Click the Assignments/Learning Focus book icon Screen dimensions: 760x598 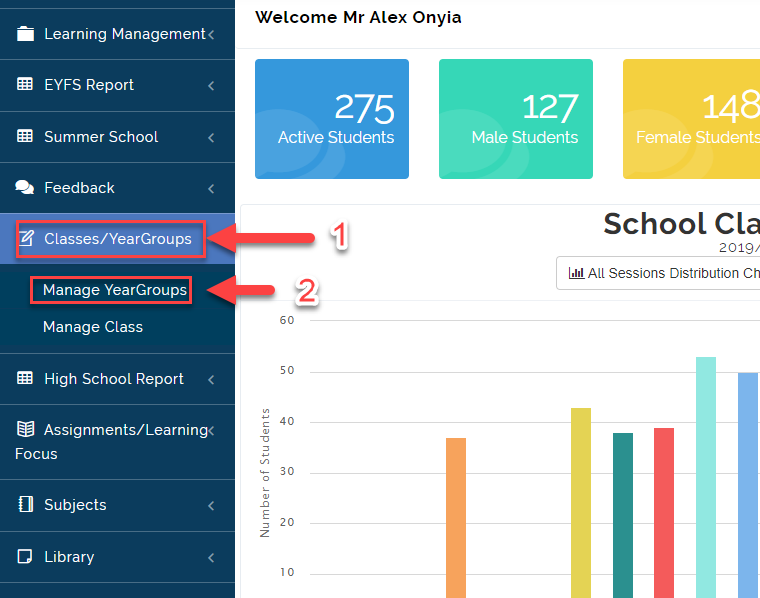(x=25, y=429)
